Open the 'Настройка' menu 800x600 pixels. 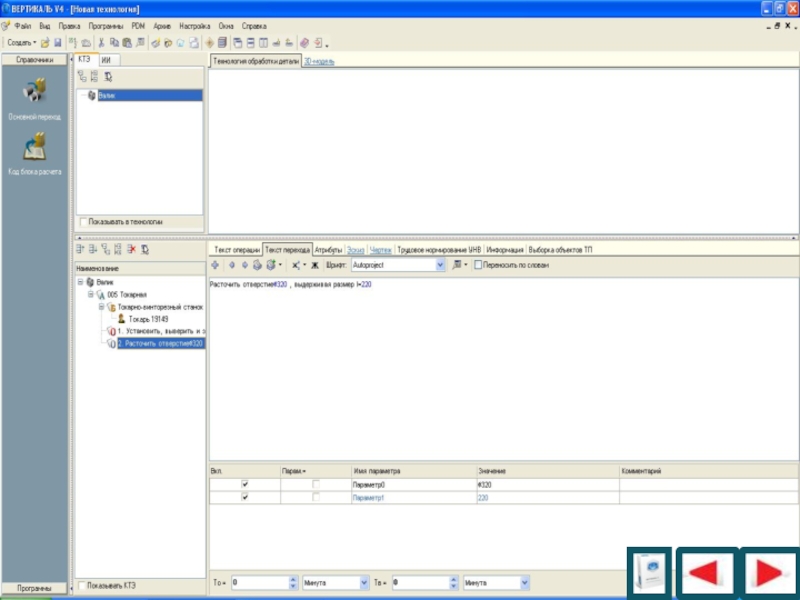(194, 24)
